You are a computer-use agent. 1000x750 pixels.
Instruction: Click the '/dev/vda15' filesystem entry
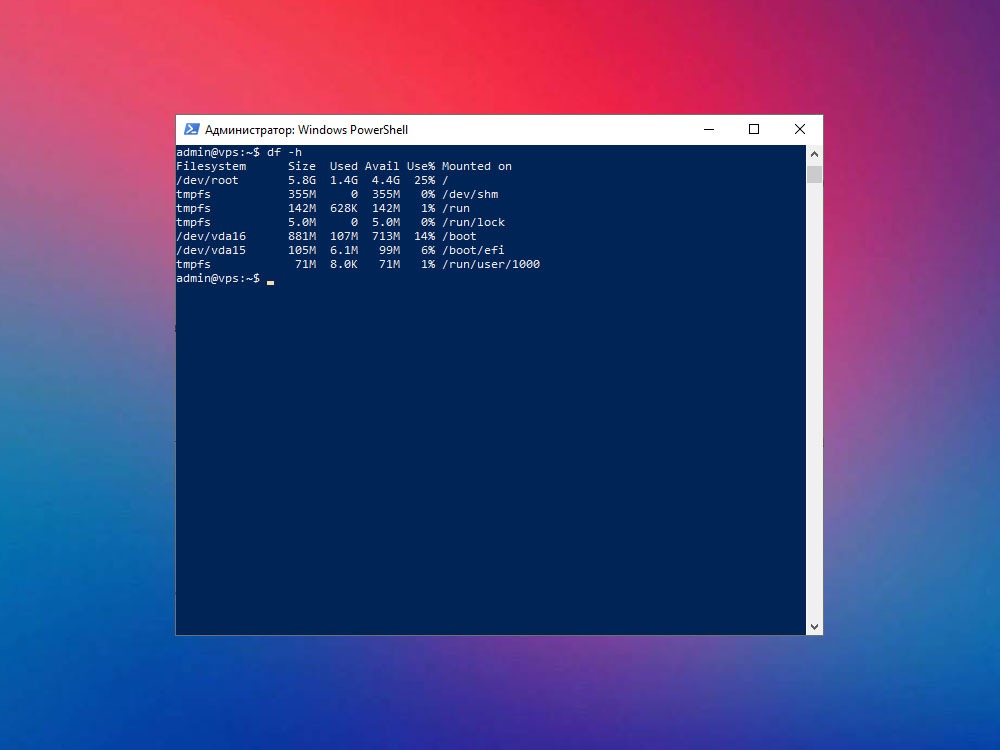coord(211,251)
